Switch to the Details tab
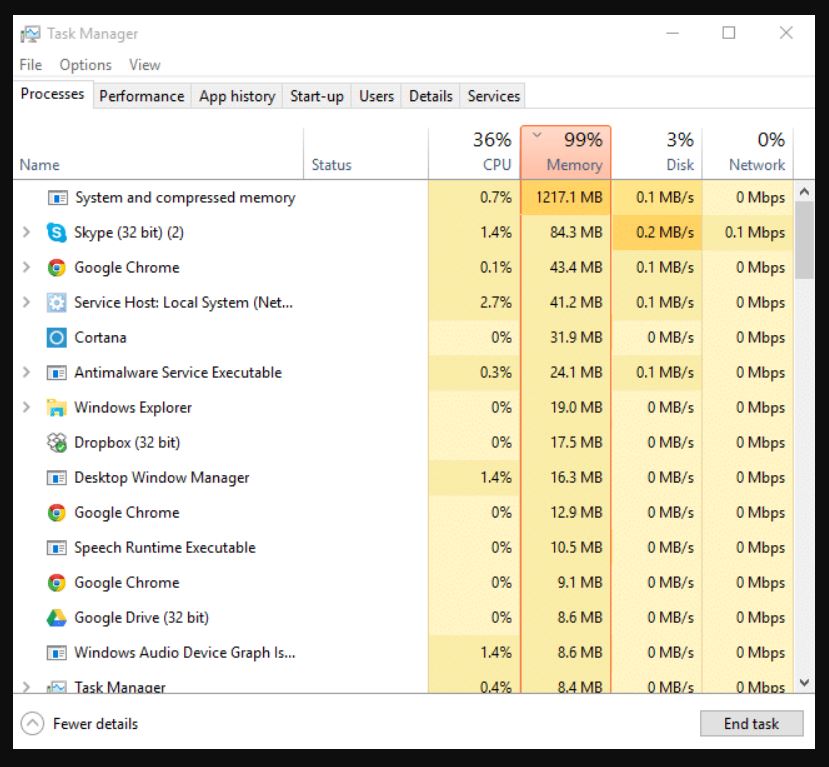 coord(431,96)
